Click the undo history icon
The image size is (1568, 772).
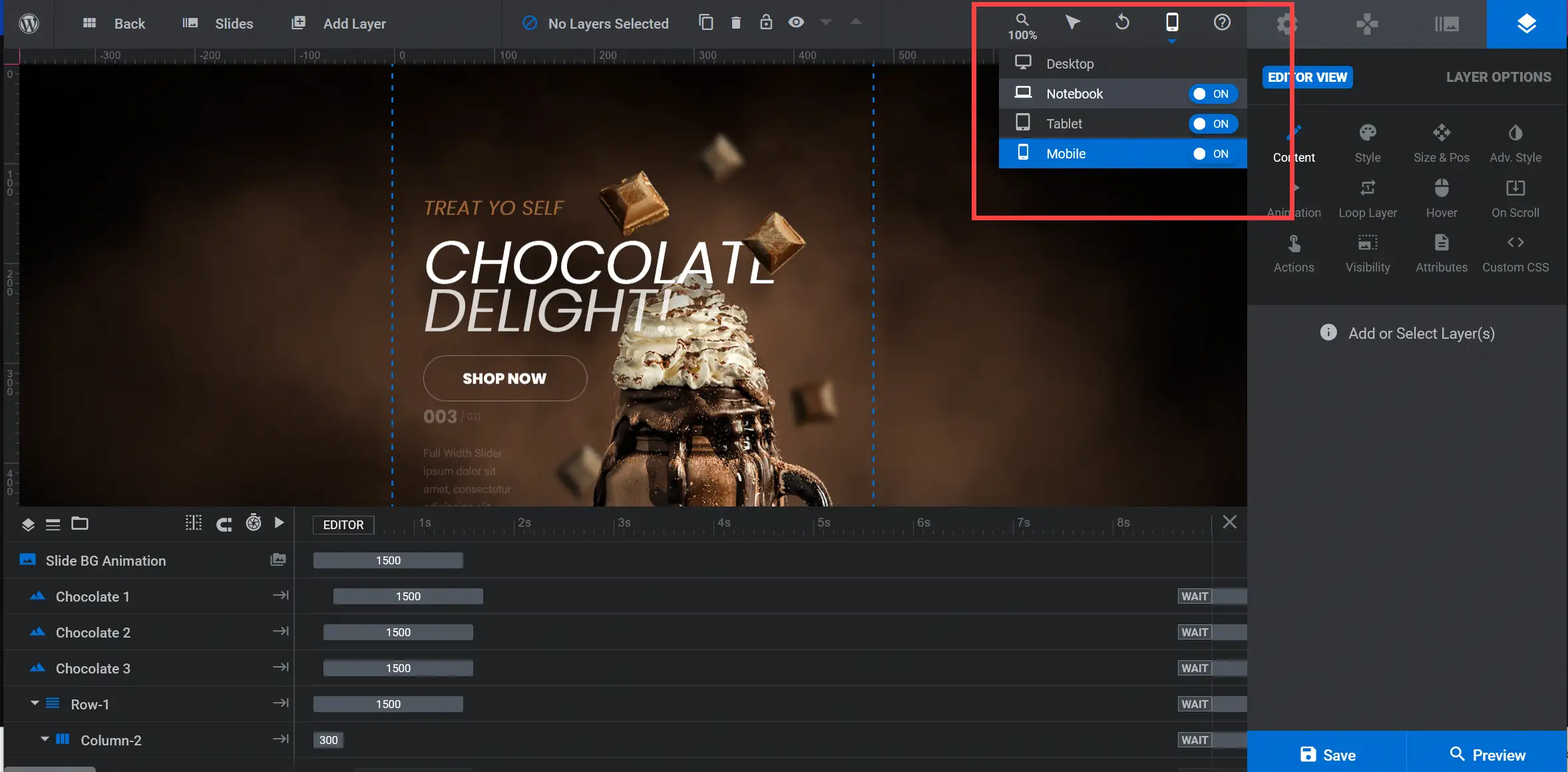coord(1122,23)
